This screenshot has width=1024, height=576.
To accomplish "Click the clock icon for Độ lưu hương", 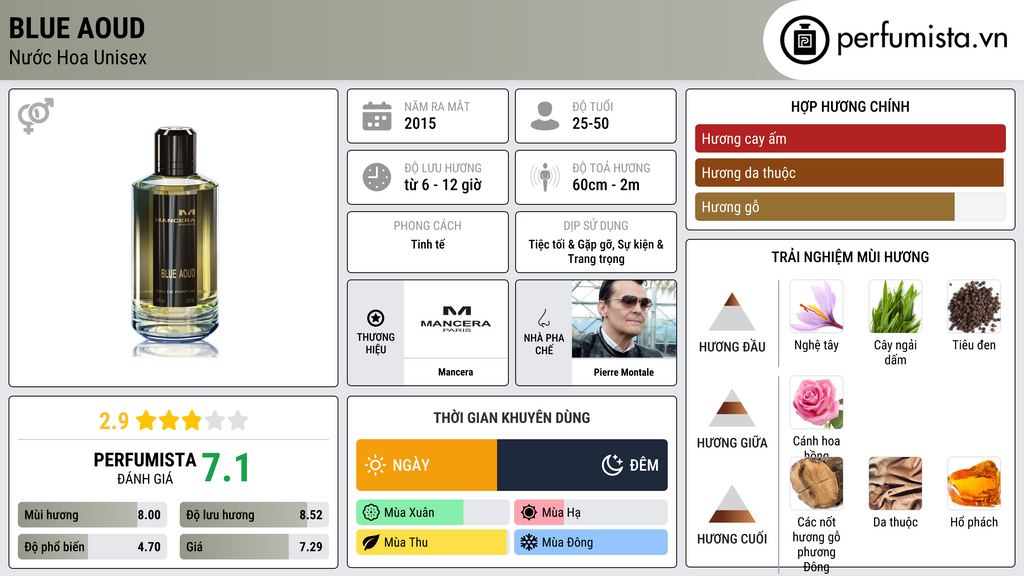I will click(377, 177).
